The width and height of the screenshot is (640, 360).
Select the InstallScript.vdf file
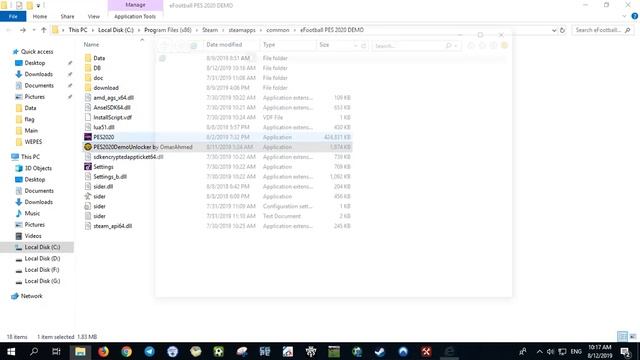click(x=113, y=117)
